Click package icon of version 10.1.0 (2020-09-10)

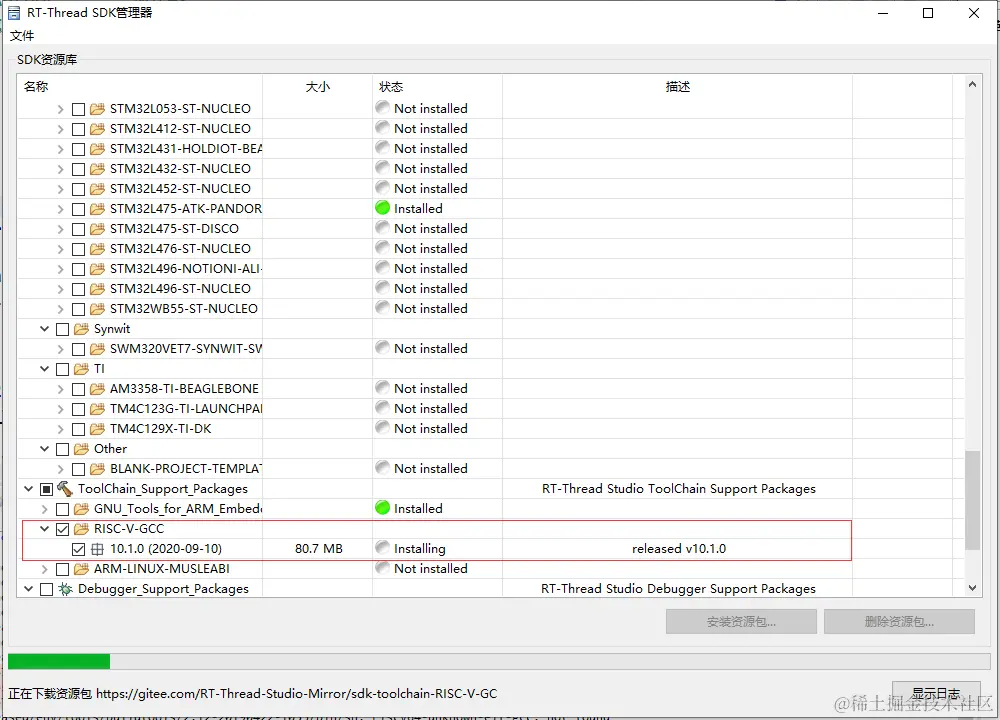tap(97, 549)
